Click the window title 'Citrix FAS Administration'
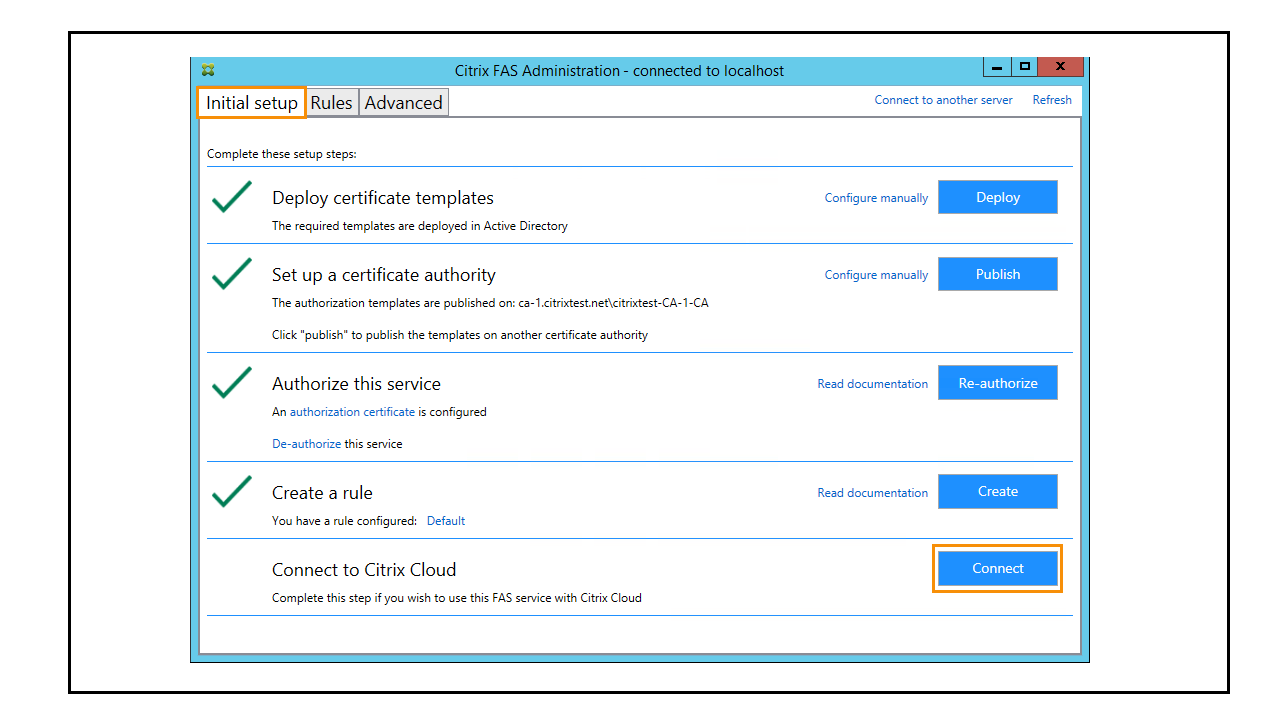1280x720 pixels. [620, 71]
